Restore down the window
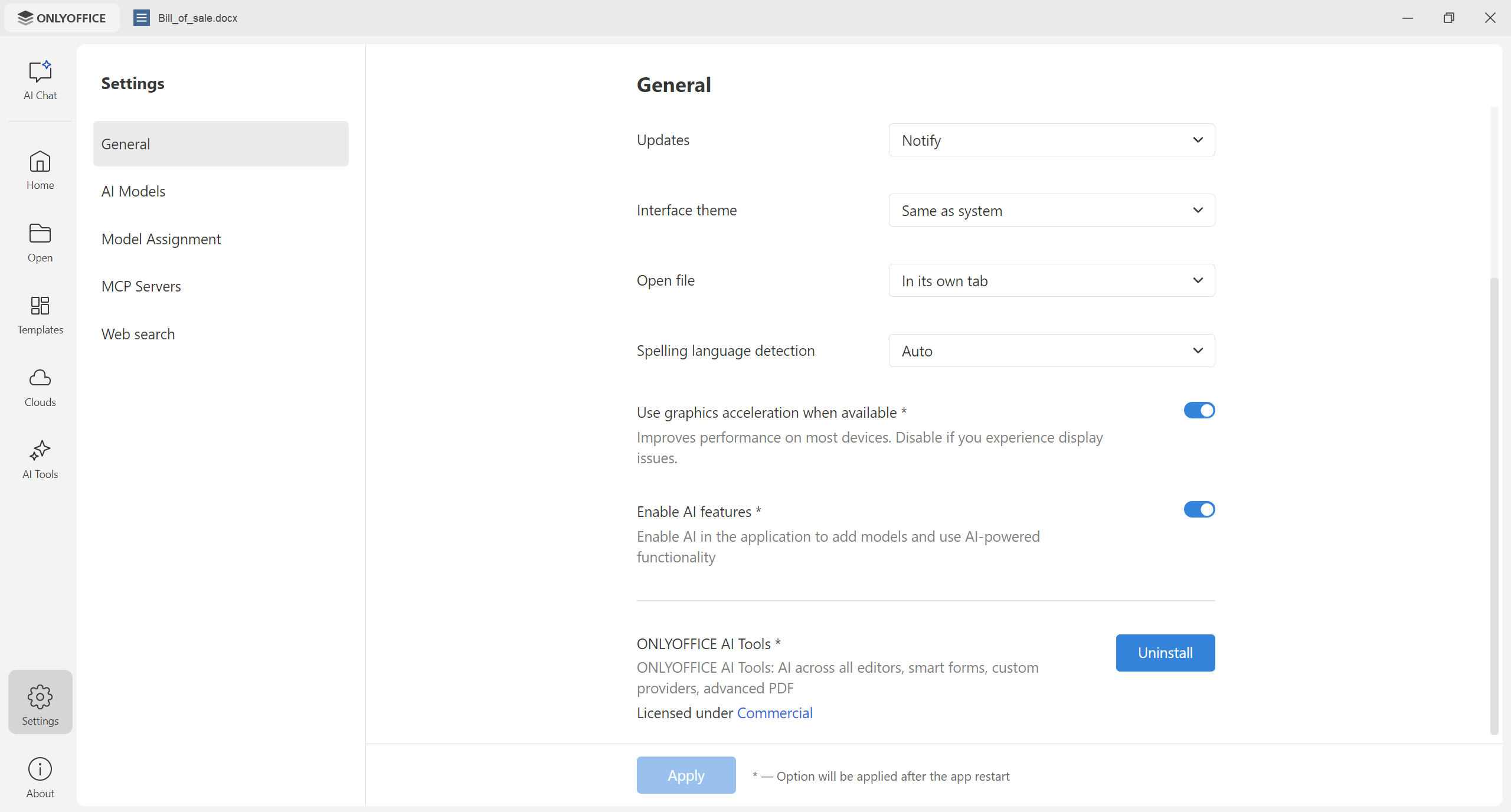Image resolution: width=1511 pixels, height=812 pixels. click(x=1449, y=18)
